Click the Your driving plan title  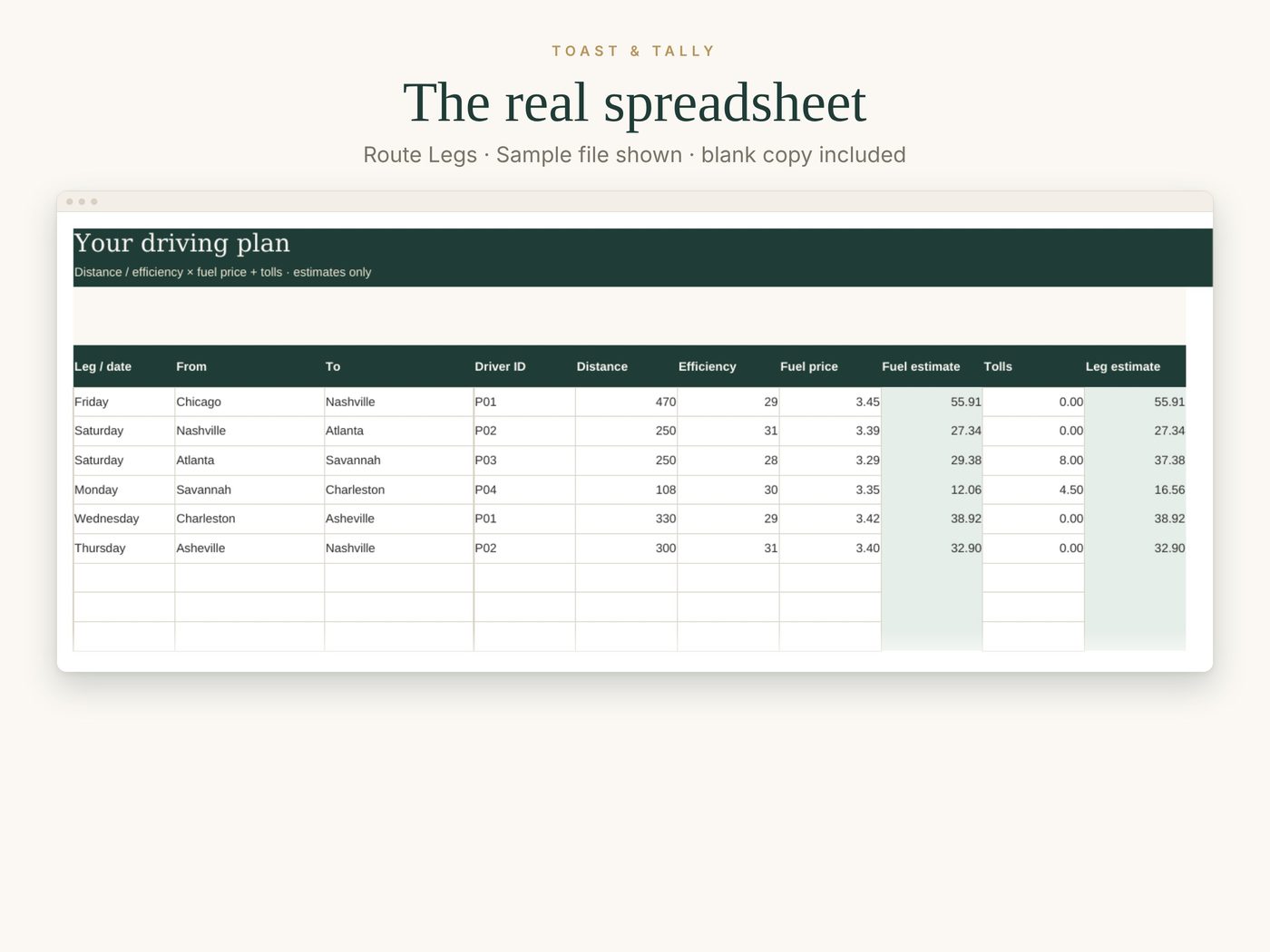pos(181,243)
